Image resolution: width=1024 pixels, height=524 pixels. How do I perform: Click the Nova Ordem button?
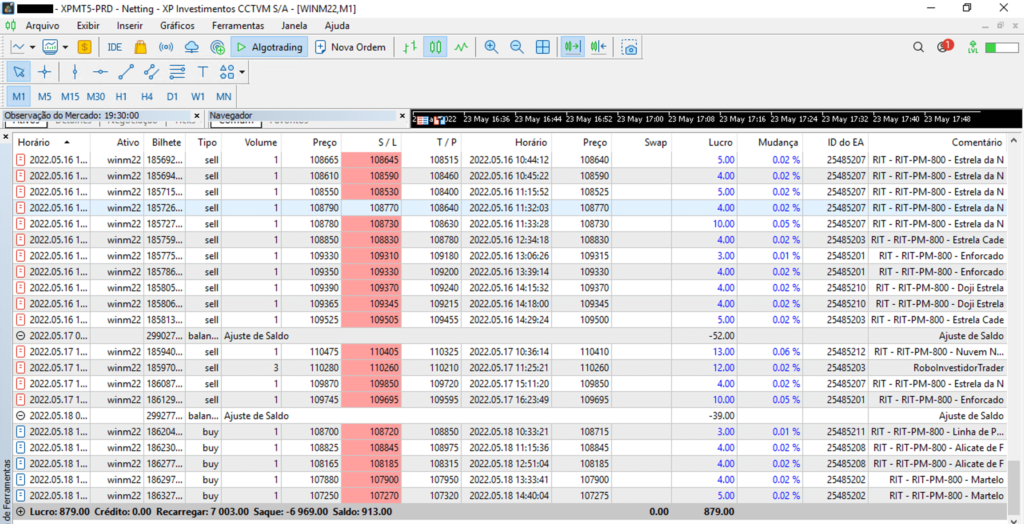tap(349, 47)
